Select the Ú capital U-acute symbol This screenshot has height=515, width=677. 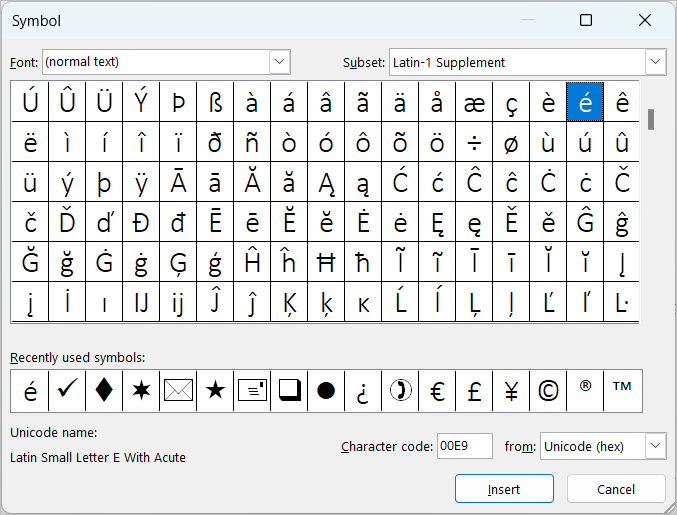coord(30,102)
